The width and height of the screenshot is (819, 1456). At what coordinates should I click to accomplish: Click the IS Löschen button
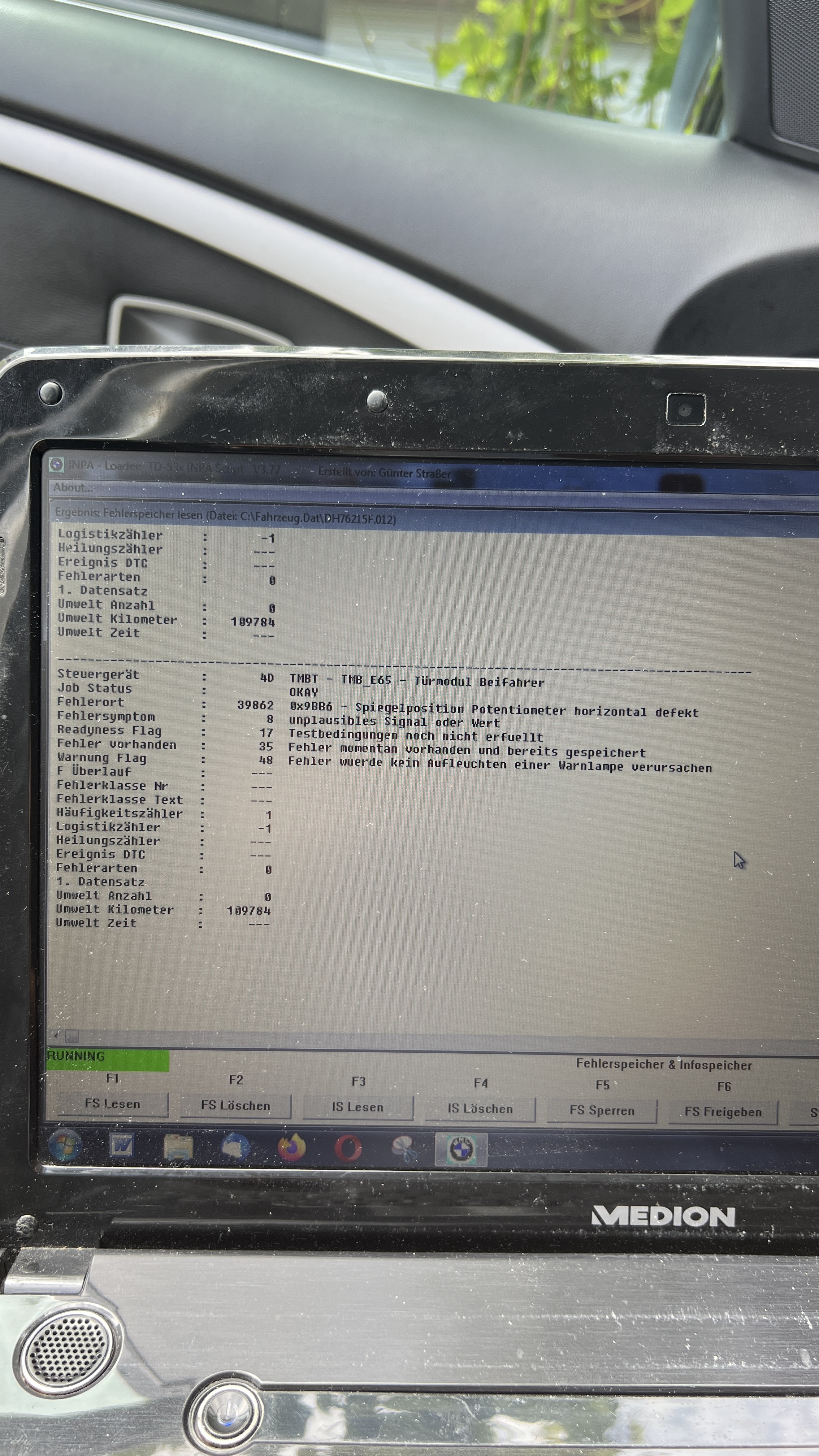tap(480, 1109)
